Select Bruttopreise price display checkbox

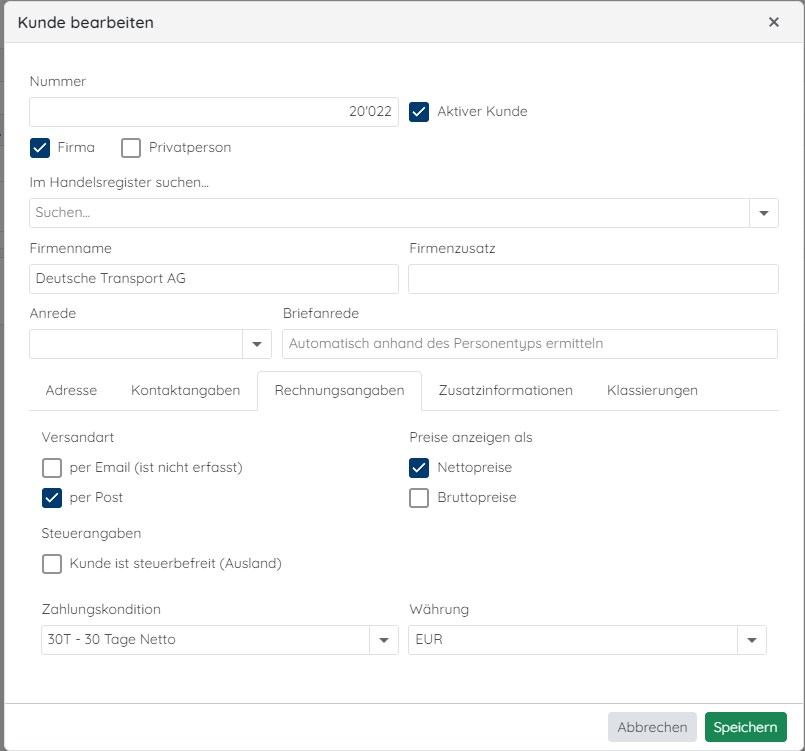coord(419,497)
